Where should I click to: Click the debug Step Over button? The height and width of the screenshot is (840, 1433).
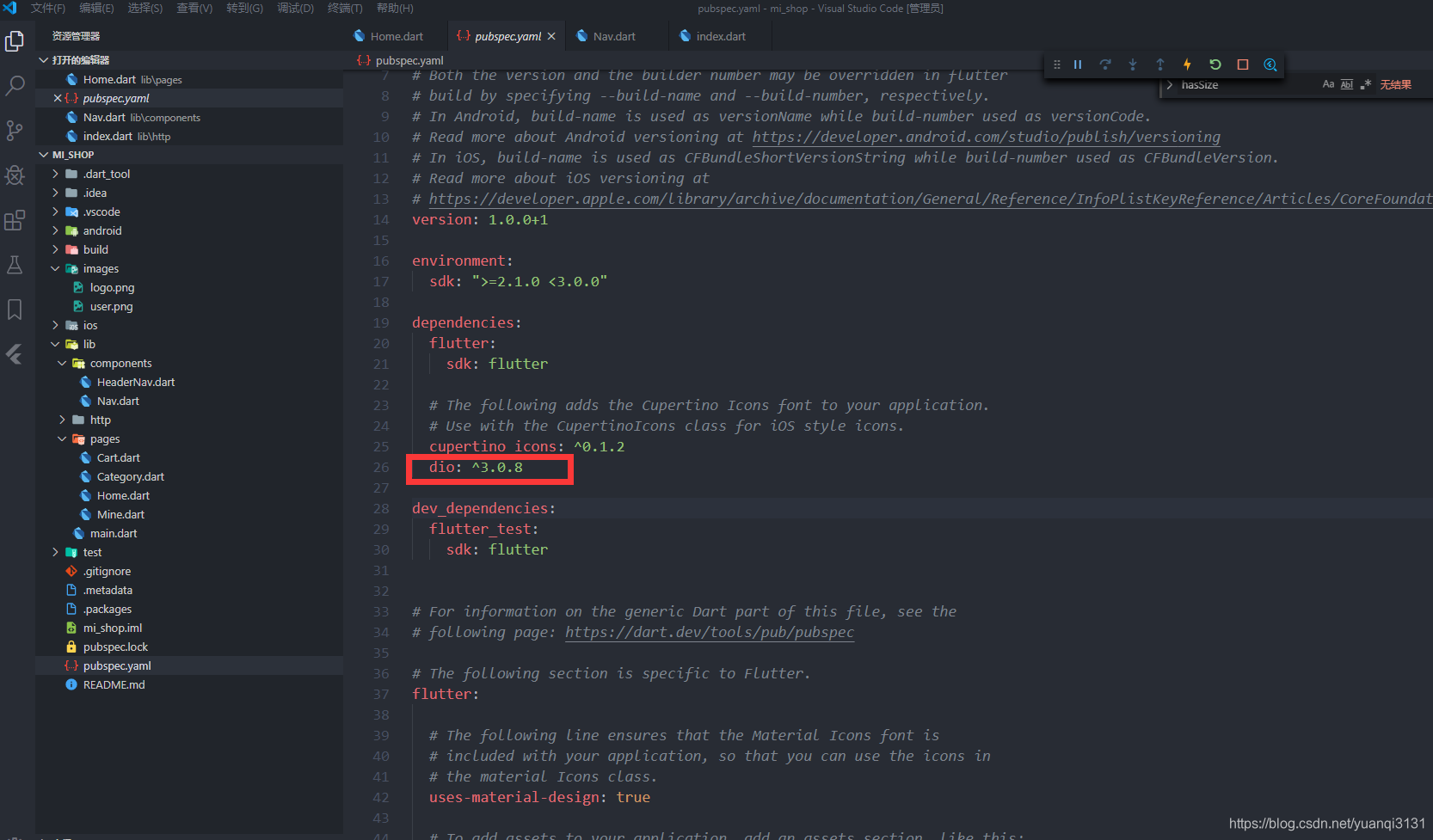pyautogui.click(x=1105, y=64)
